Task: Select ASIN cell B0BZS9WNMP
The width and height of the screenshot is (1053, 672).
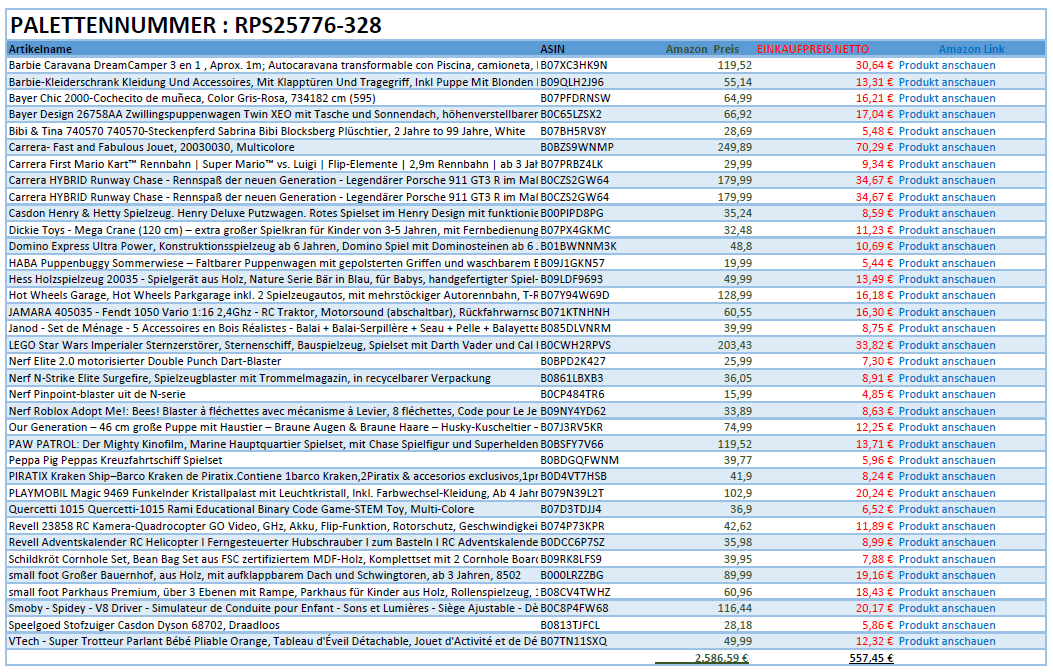Action: (577, 147)
